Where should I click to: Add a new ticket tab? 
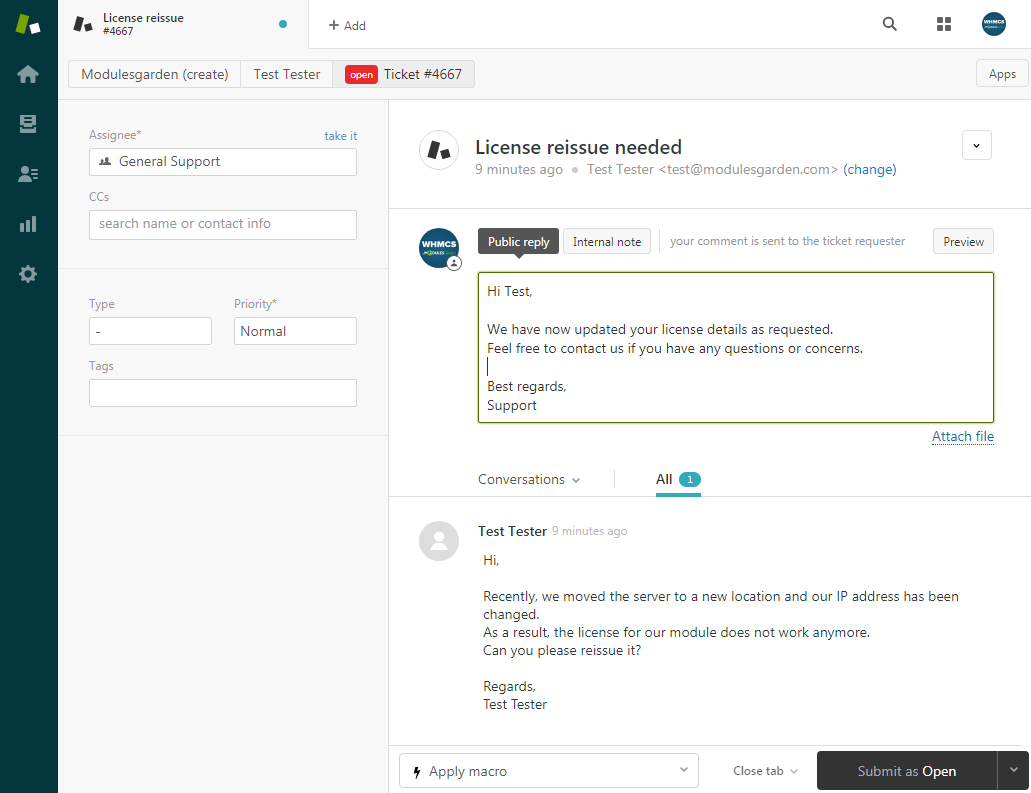[x=347, y=25]
